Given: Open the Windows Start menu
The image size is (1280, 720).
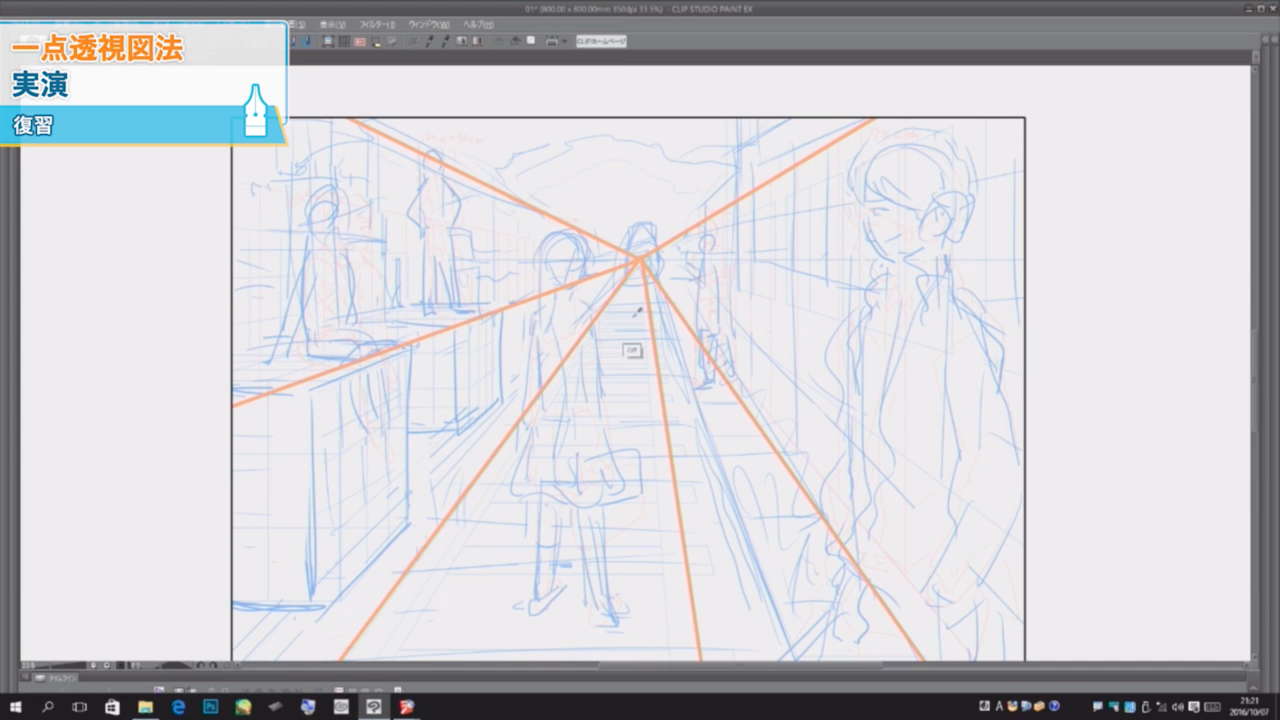Looking at the screenshot, I should (15, 707).
